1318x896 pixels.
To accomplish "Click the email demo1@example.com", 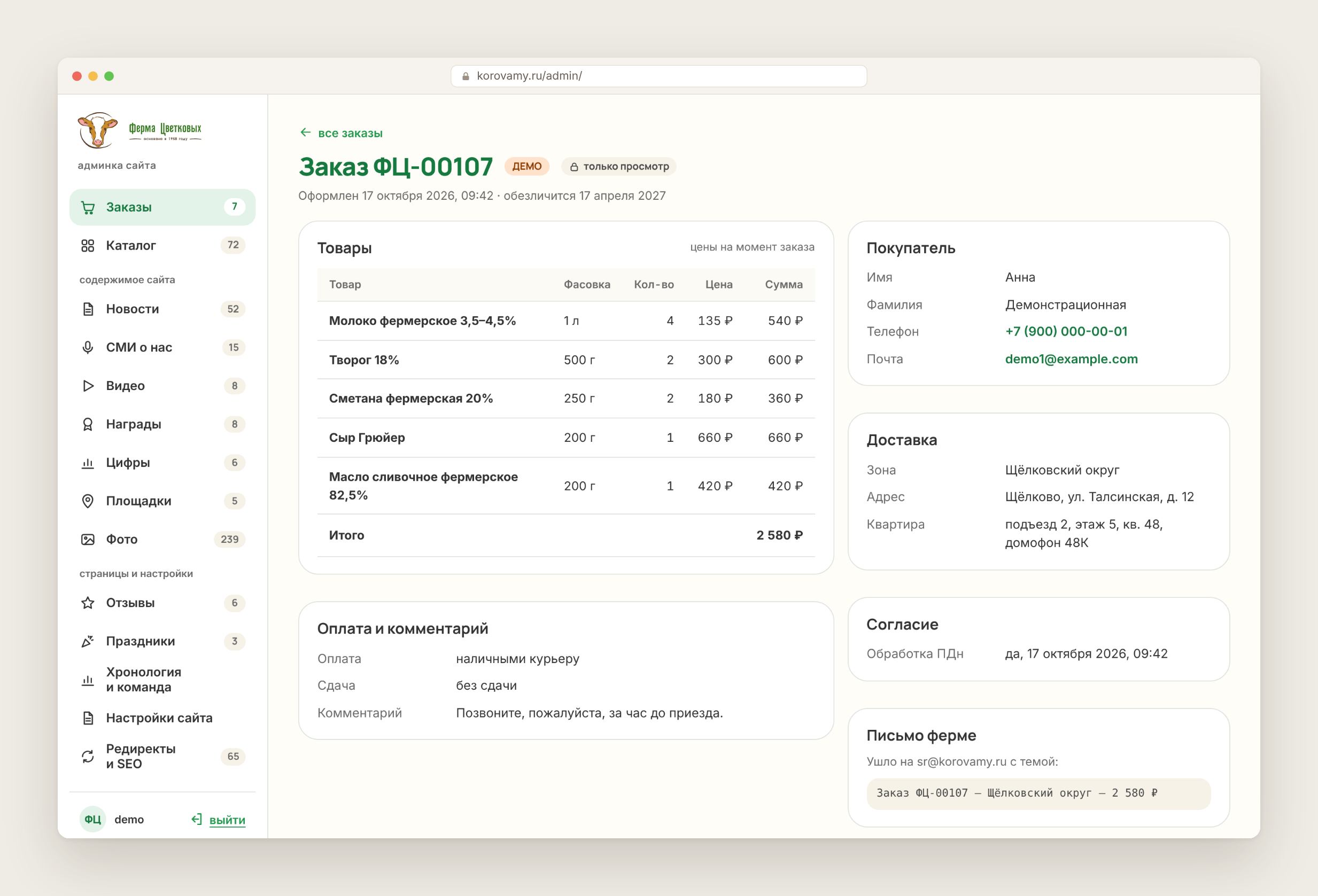I will tap(1071, 359).
